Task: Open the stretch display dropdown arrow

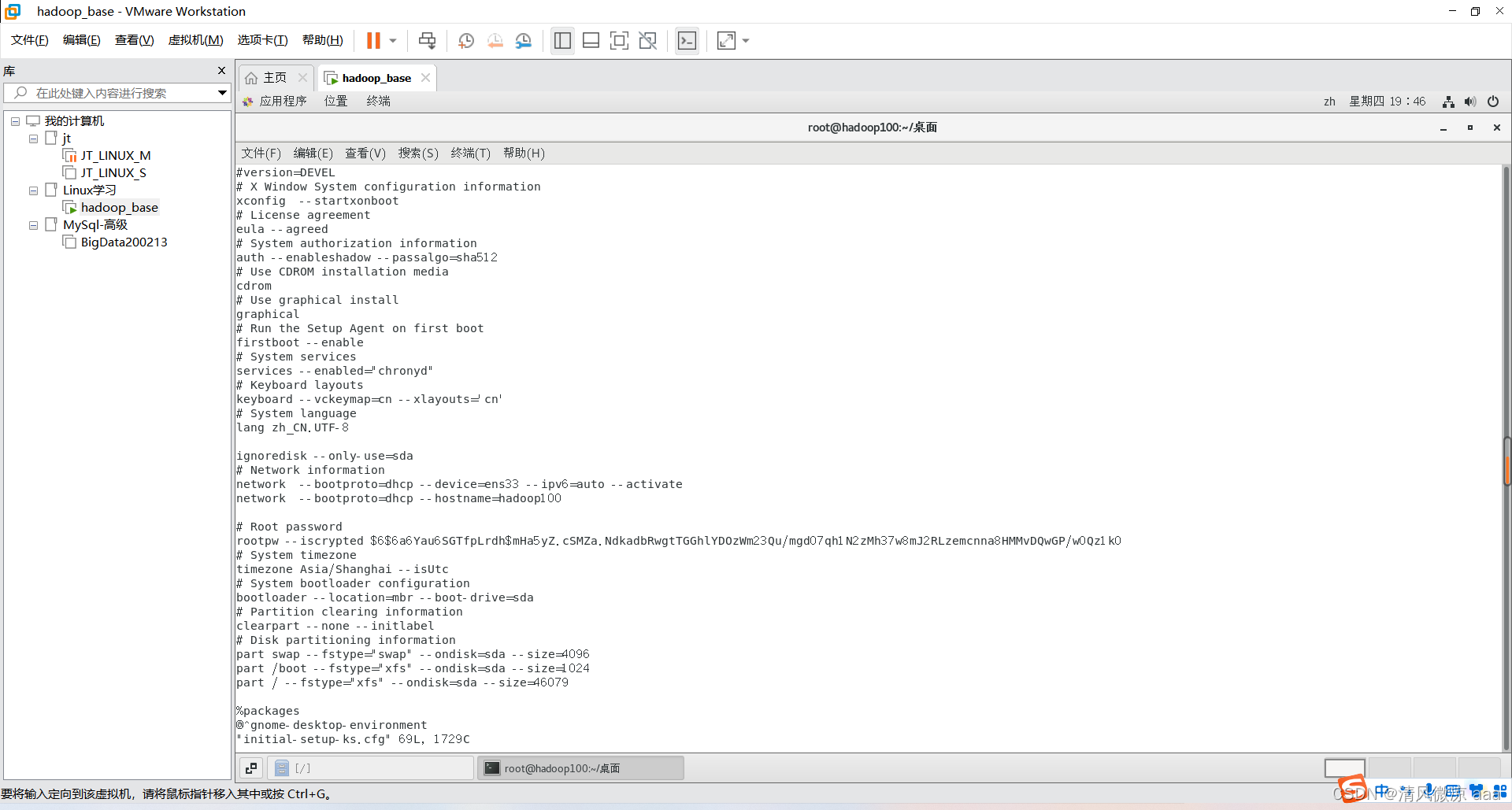Action: pyautogui.click(x=746, y=40)
